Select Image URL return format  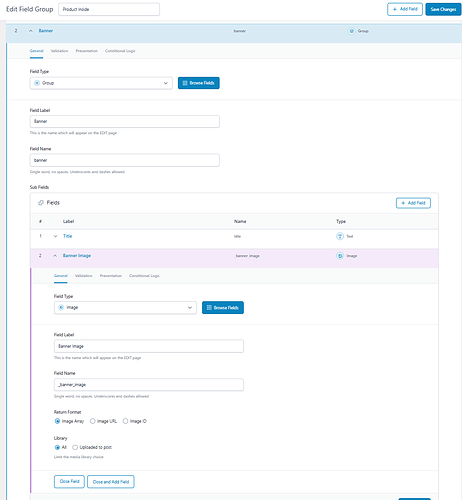(x=93, y=421)
